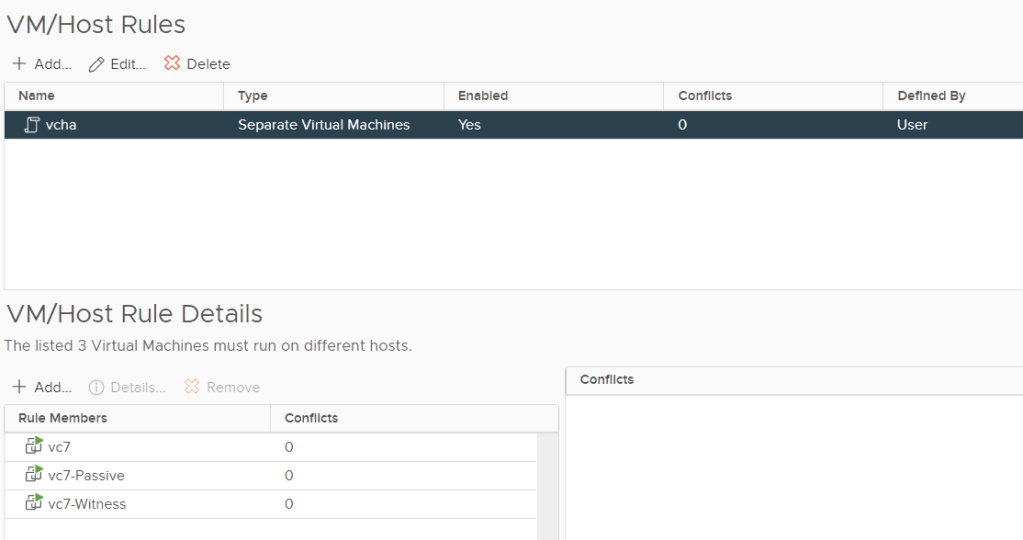Click the red X Delete icon
The image size is (1023, 540).
(x=172, y=63)
